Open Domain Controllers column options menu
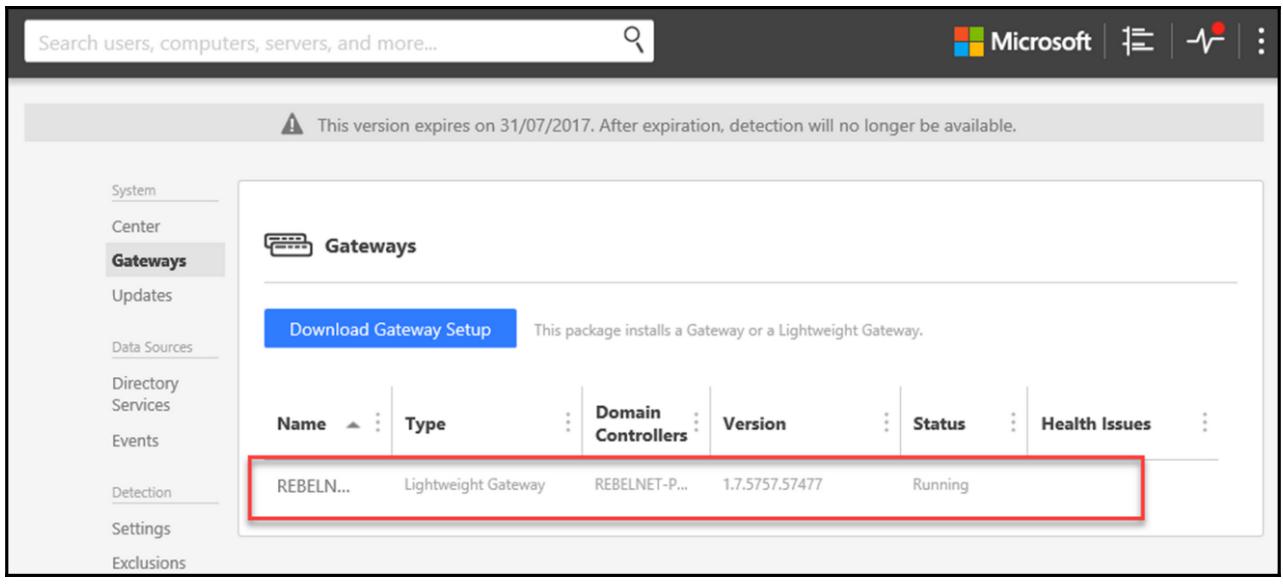The height and width of the screenshot is (584, 1283). pos(696,424)
